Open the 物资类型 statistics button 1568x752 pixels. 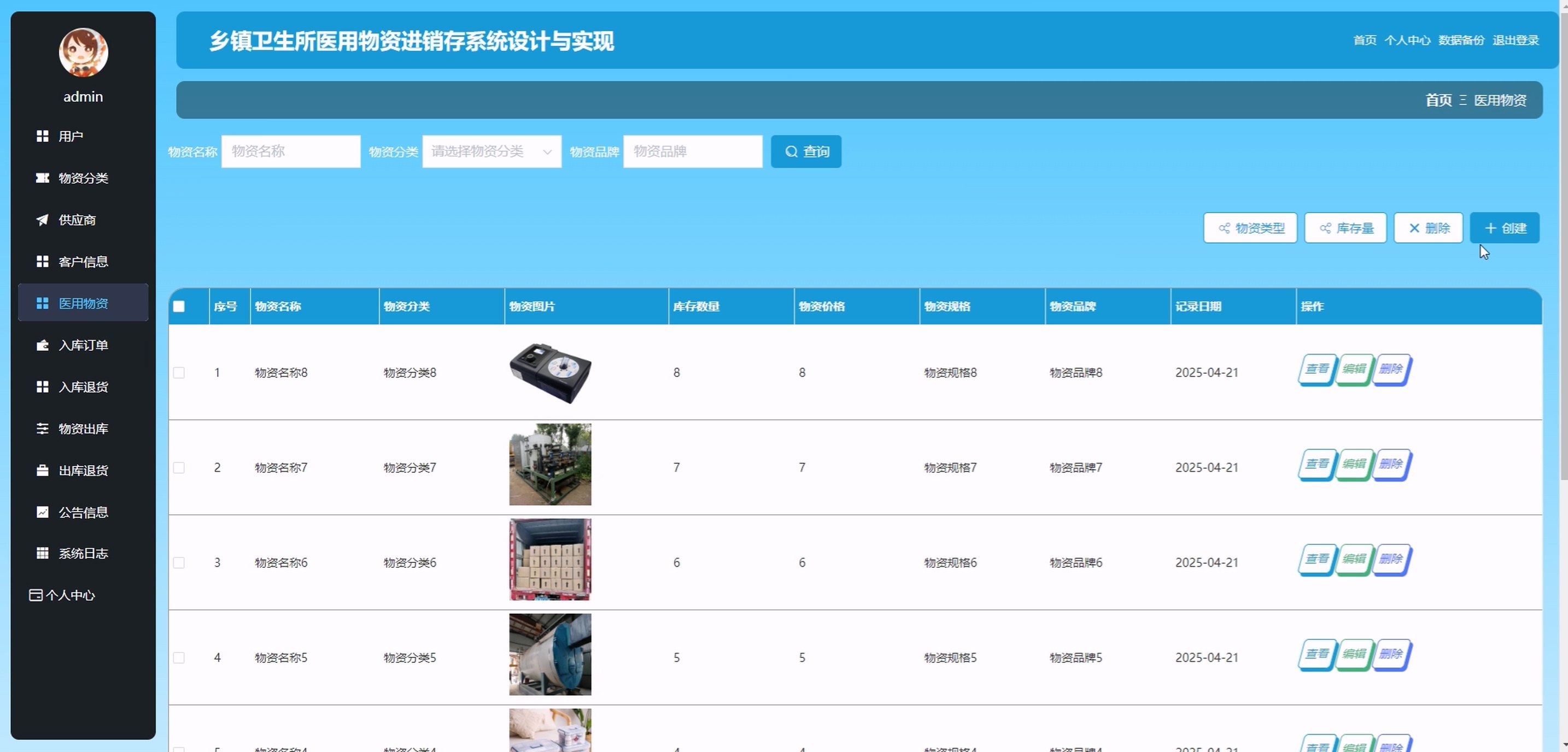(1250, 228)
